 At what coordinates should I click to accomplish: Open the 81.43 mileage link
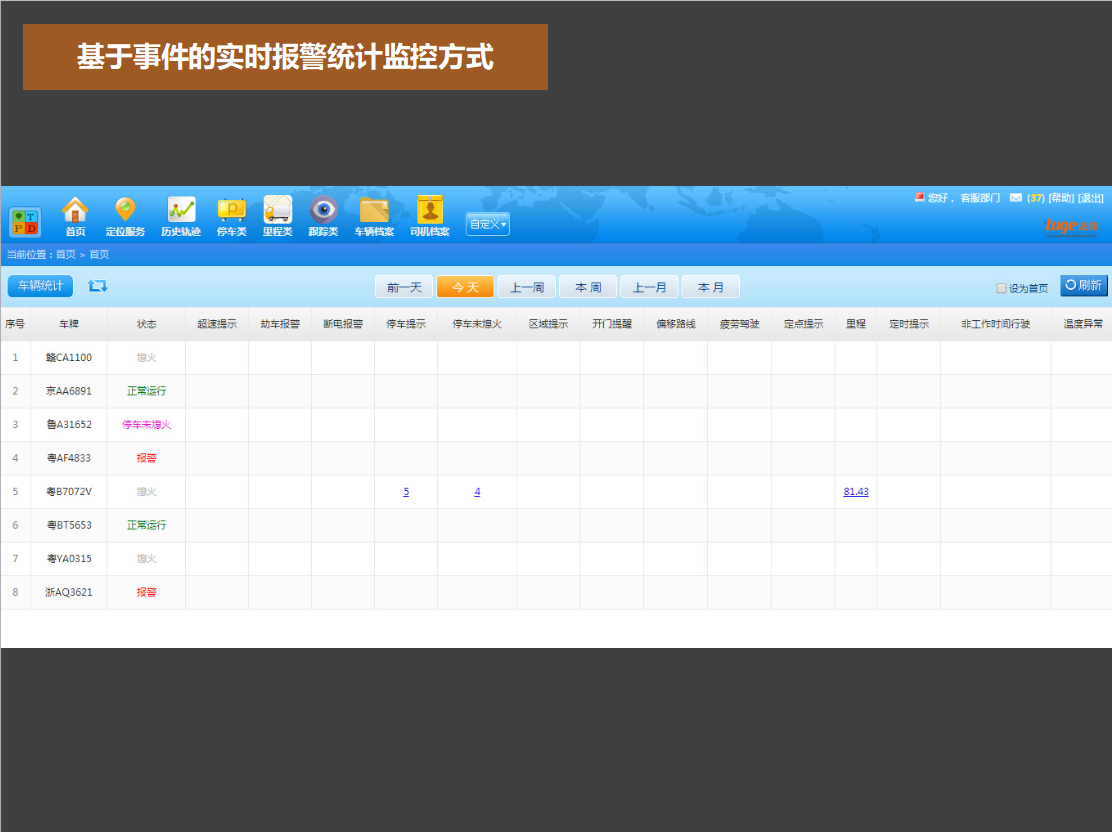tap(856, 492)
